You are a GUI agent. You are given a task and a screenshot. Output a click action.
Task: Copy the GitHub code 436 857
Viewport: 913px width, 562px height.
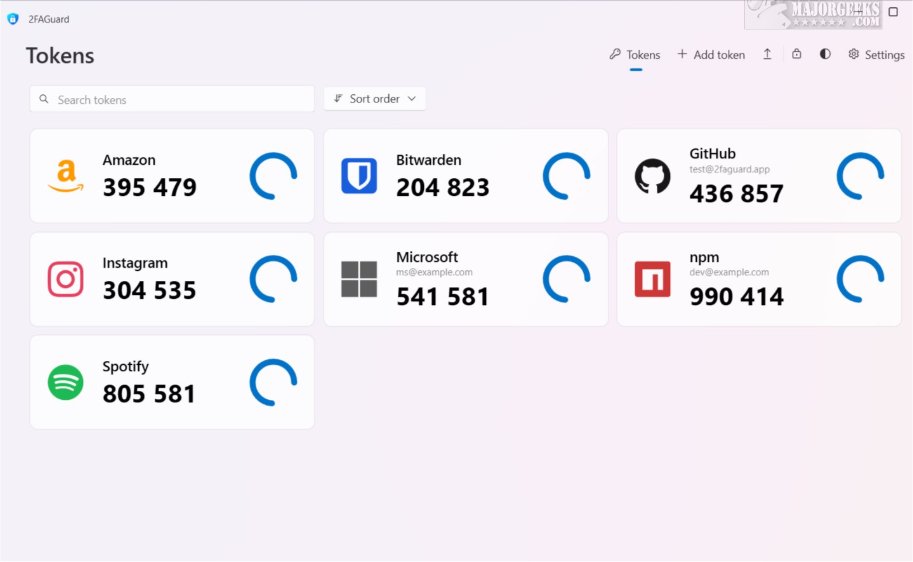coord(737,194)
